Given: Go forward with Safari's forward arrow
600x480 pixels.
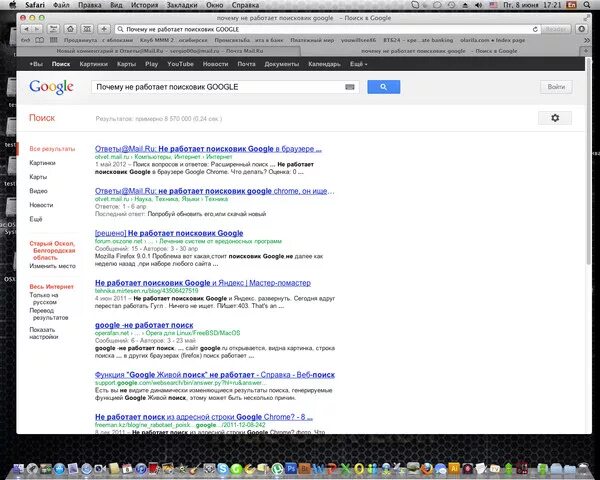Looking at the screenshot, I should coord(37,29).
